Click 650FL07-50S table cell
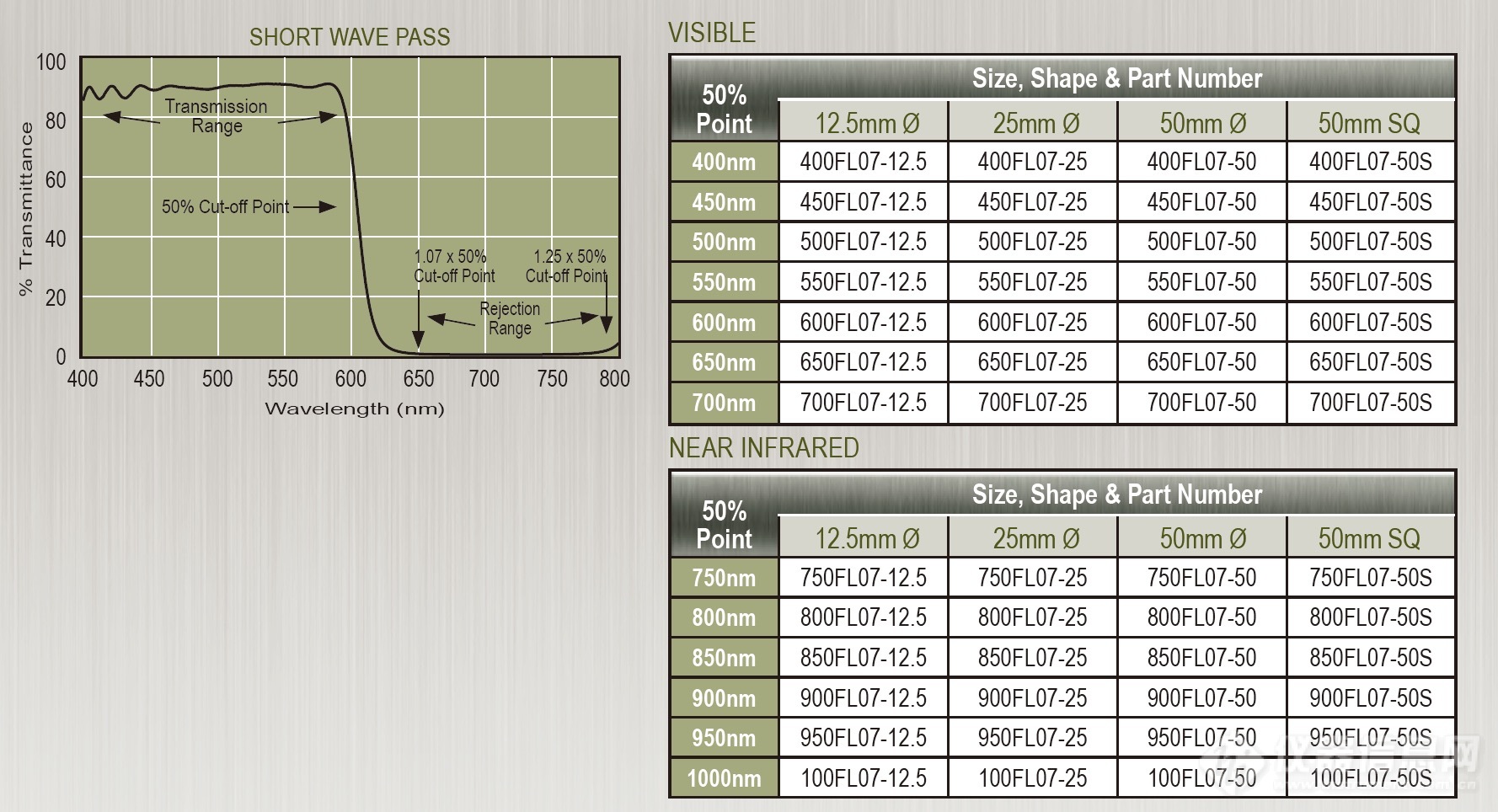This screenshot has height=812, width=1498. tap(1370, 362)
